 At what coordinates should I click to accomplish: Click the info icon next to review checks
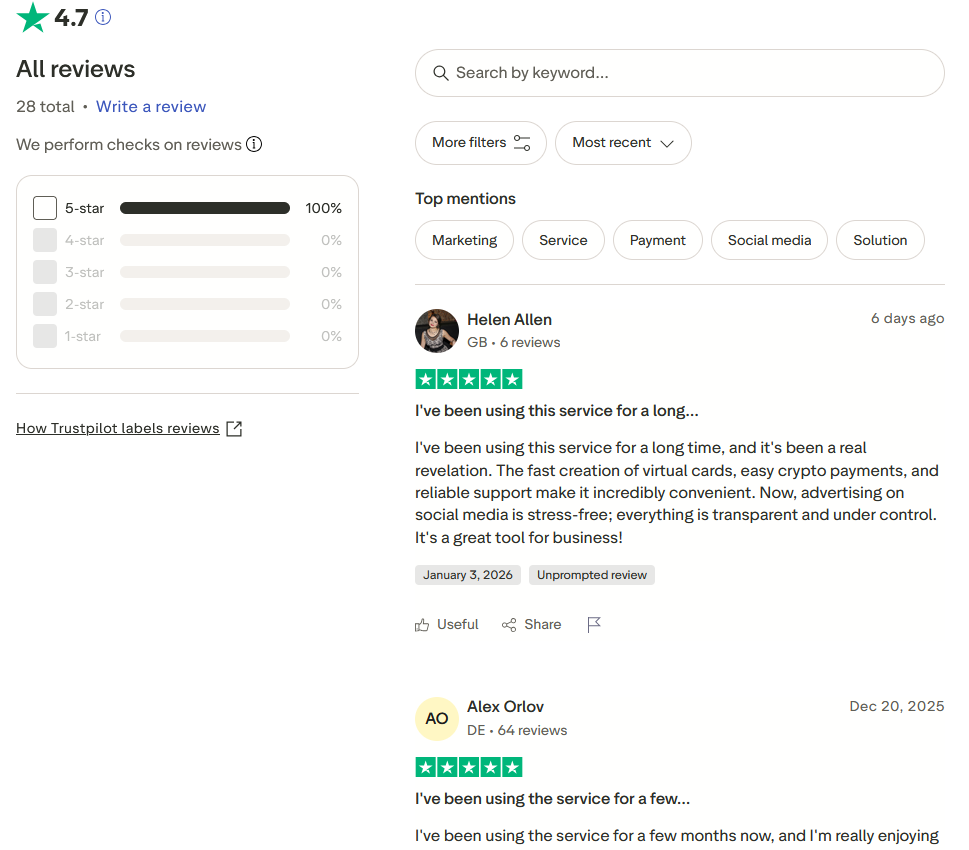[x=254, y=144]
